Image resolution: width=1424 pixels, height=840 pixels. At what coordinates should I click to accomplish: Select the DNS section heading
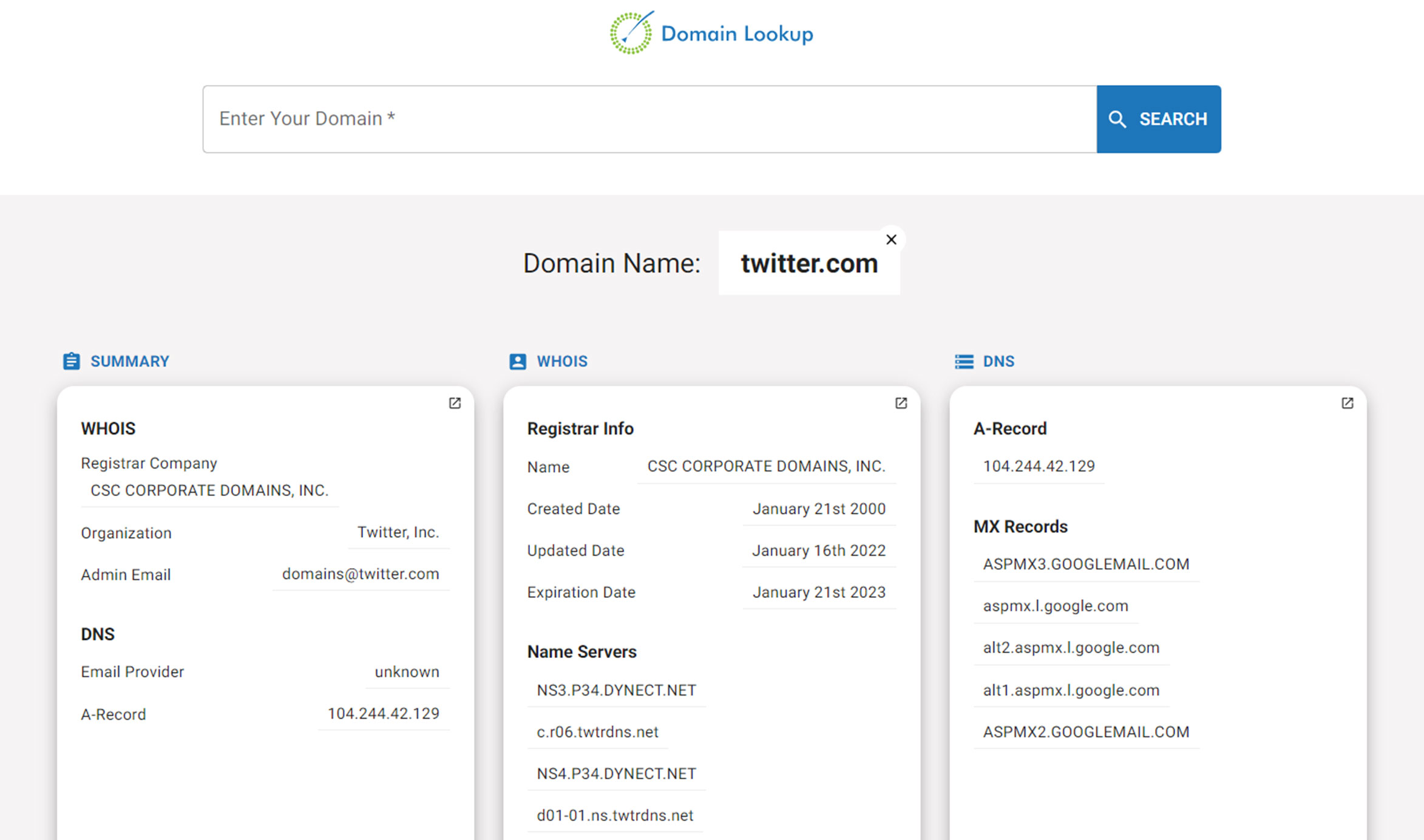pos(998,362)
